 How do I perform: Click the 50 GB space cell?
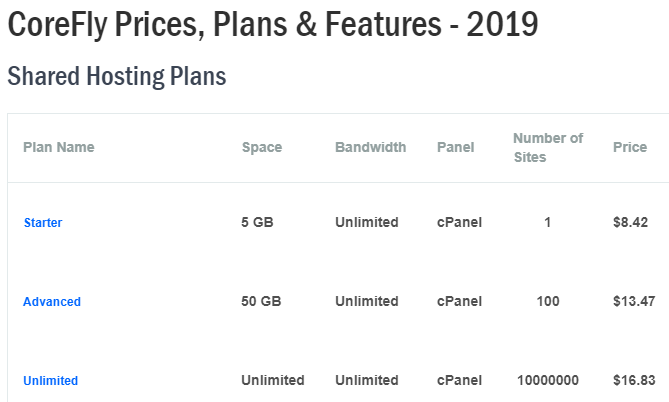click(263, 301)
